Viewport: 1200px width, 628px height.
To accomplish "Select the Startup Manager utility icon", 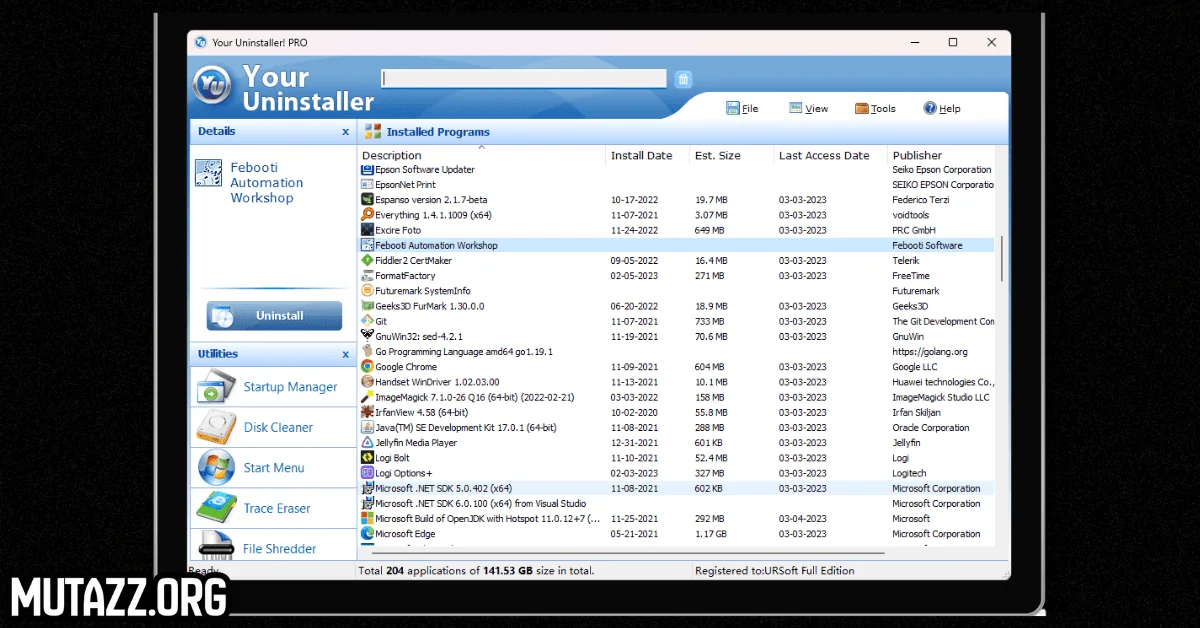I will click(x=213, y=387).
